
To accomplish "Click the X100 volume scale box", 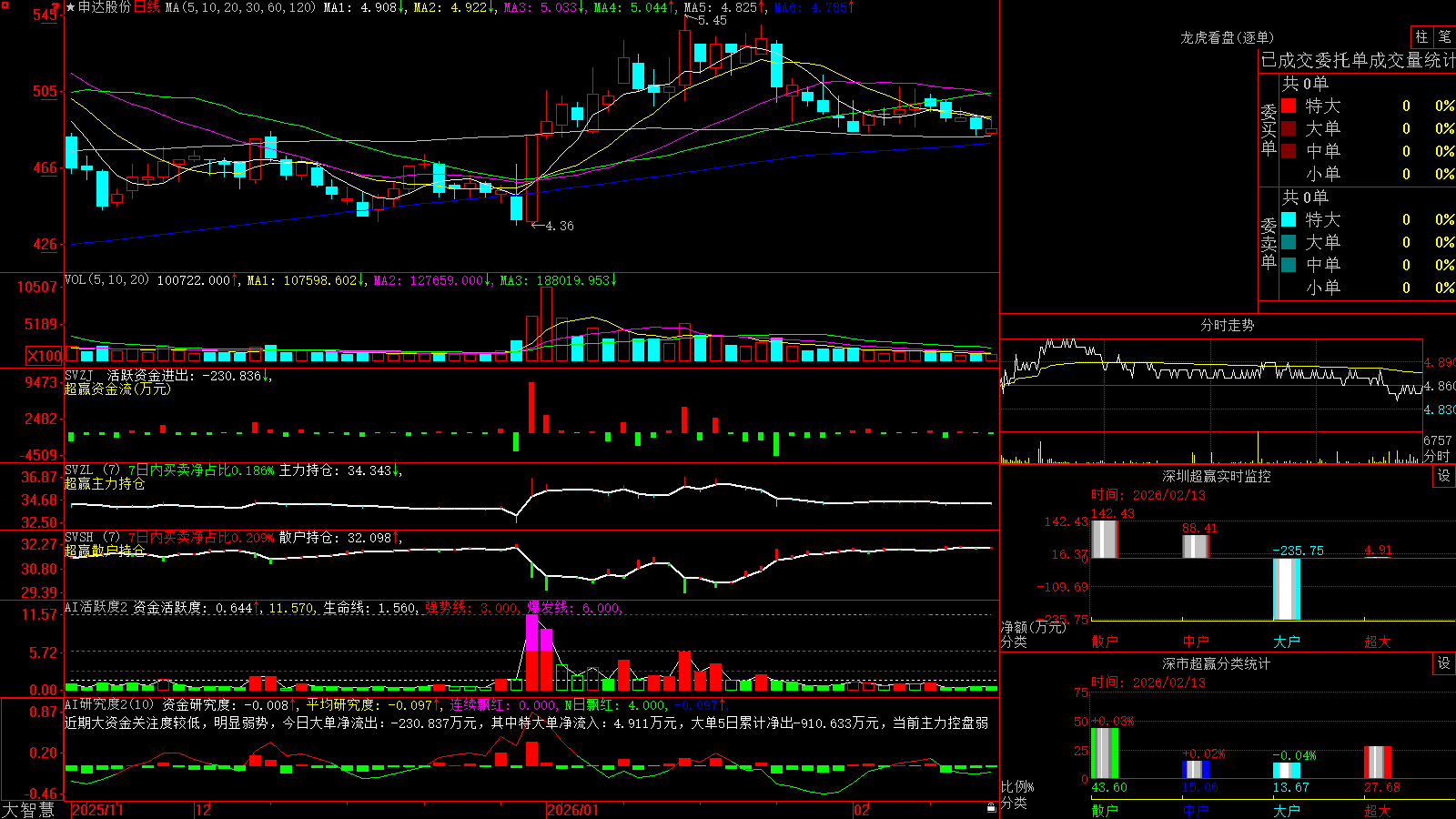I will pos(45,356).
